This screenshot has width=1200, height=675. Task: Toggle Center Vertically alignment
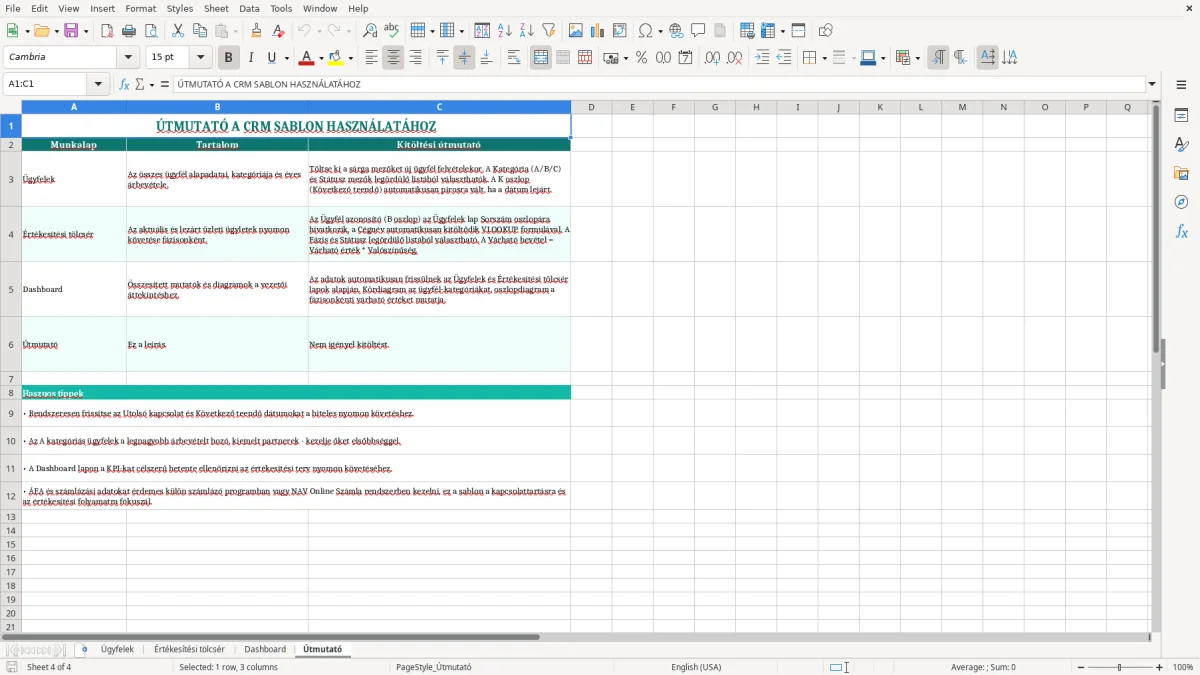click(464, 58)
